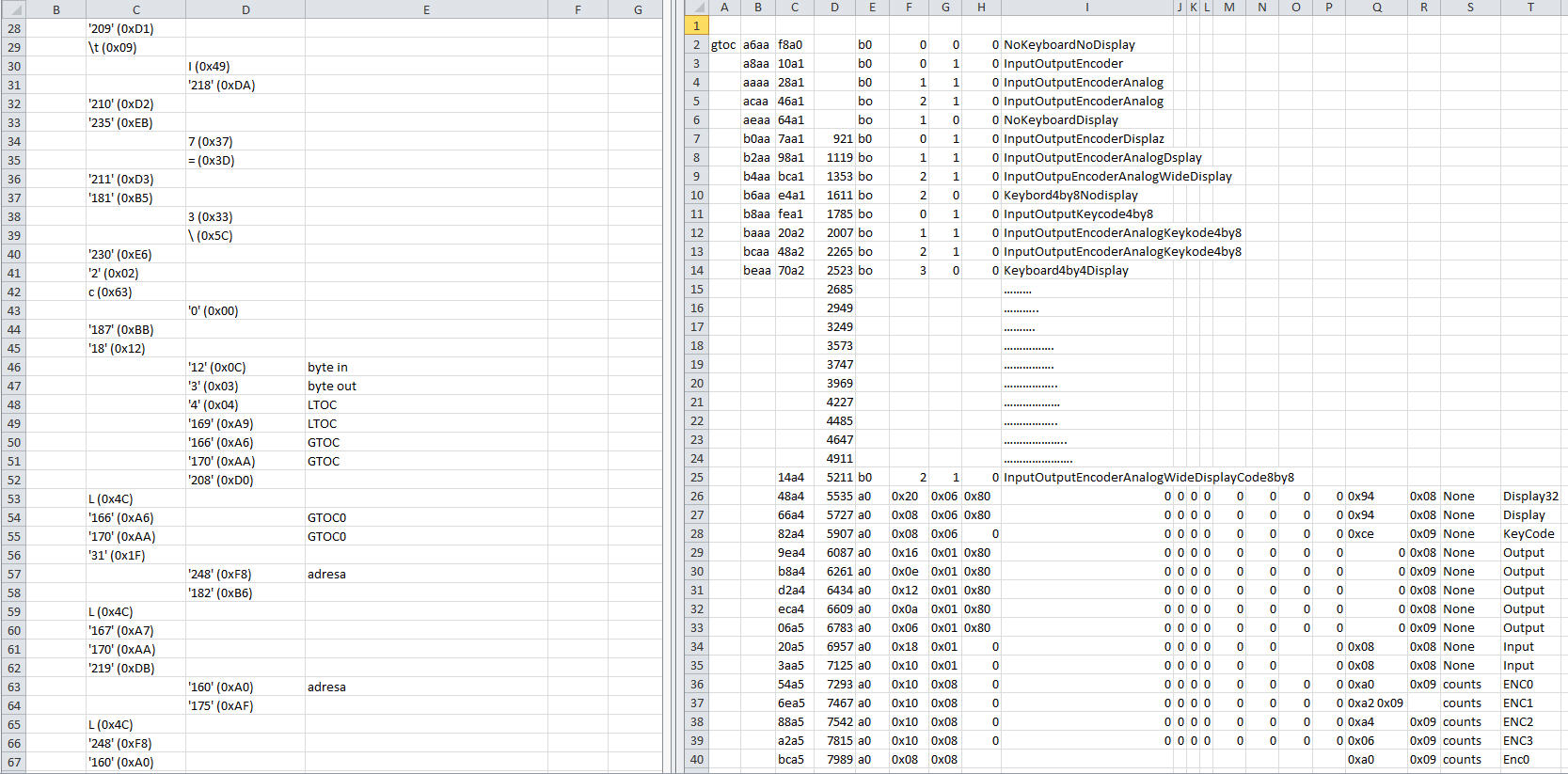Select 'InputOutputEncoderAnalogWideDisplayCode8by8' cell
Screen dimensions: 1568x774
1148,478
